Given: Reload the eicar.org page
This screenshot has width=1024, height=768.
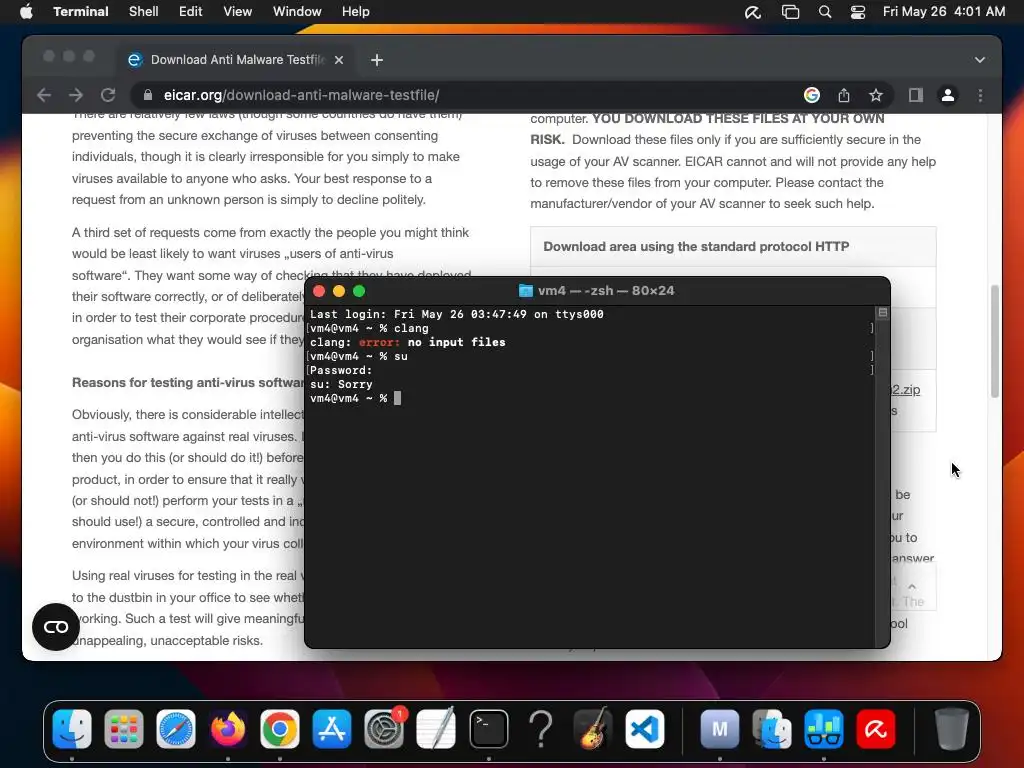Looking at the screenshot, I should click(108, 95).
